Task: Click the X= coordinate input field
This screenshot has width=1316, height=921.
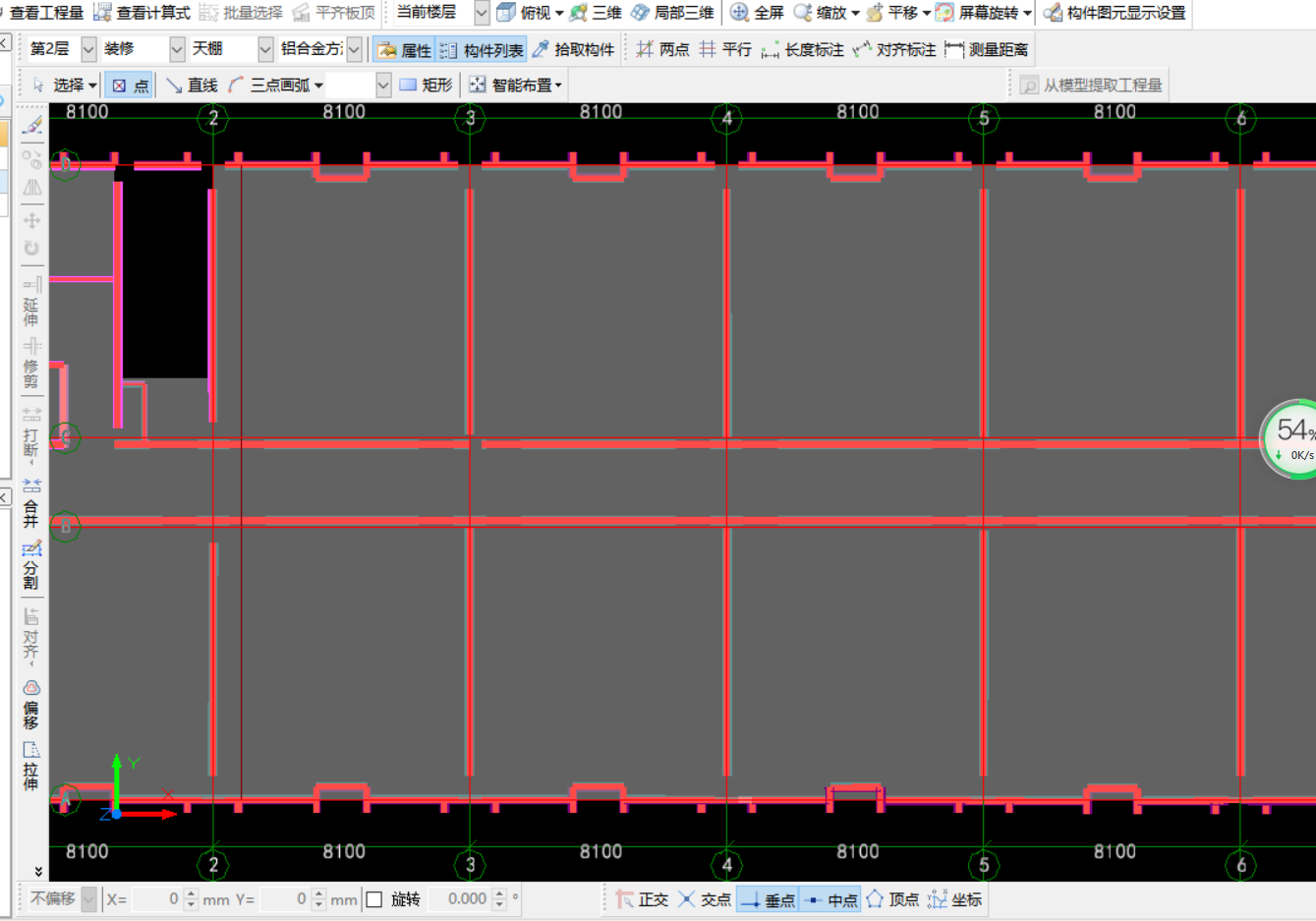Action: (x=157, y=898)
